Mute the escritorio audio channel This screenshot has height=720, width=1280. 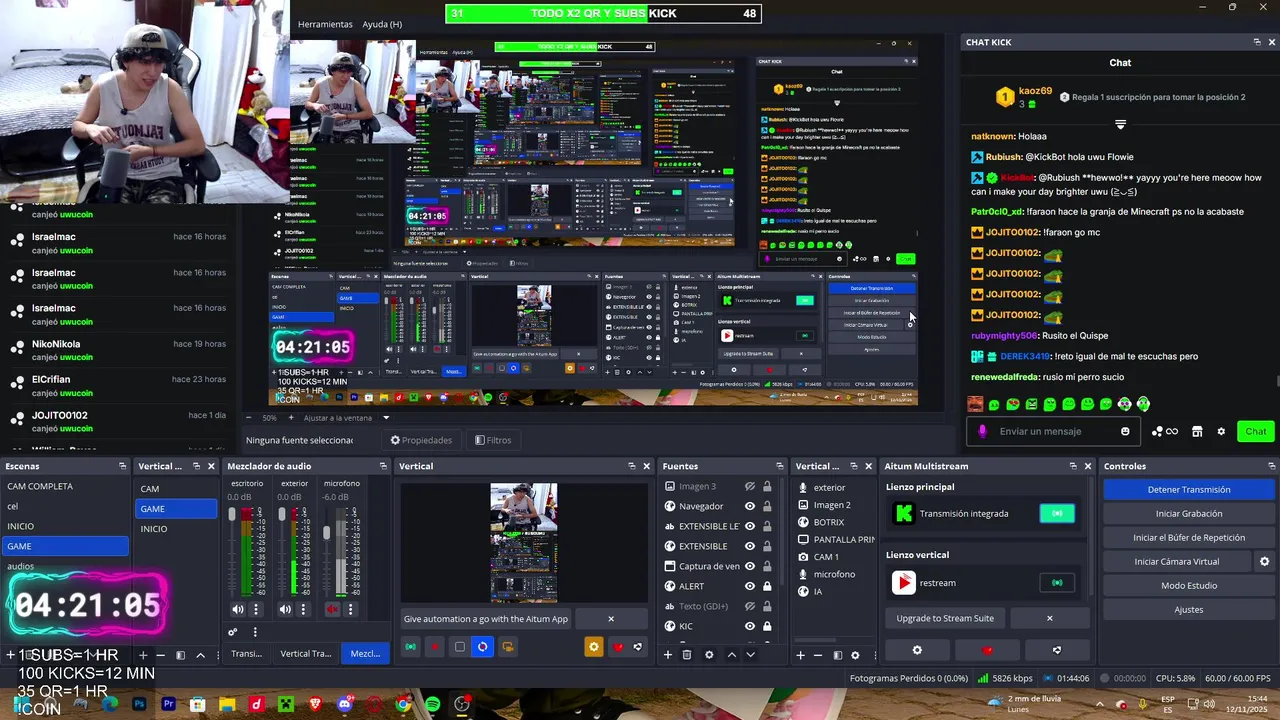pos(238,609)
